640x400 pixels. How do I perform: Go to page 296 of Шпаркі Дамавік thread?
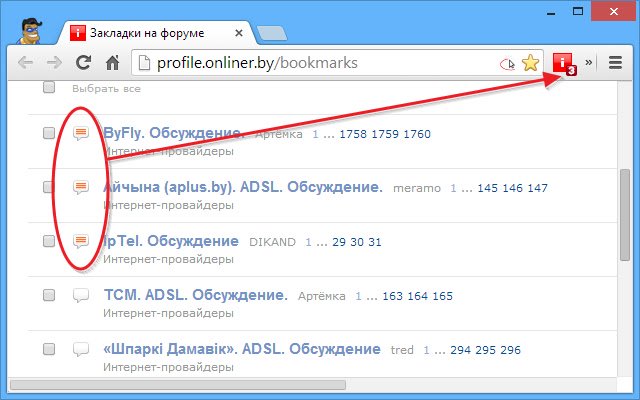click(510, 350)
